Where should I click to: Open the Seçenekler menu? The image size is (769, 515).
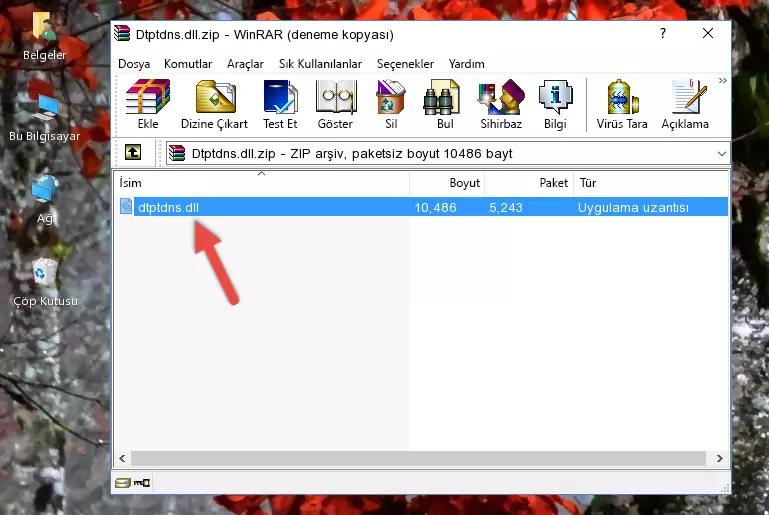point(405,64)
